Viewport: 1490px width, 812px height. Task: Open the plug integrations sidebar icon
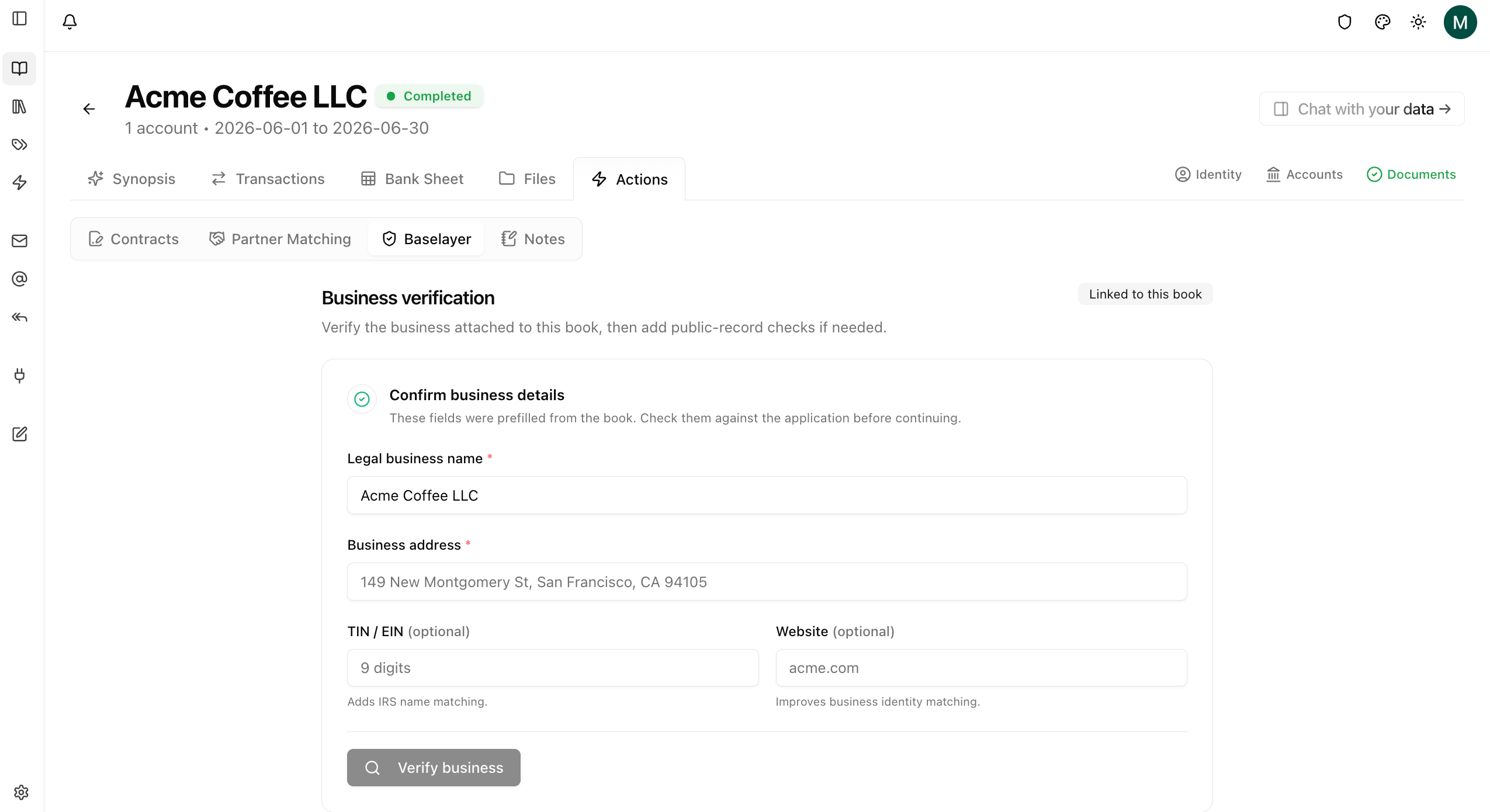(20, 375)
